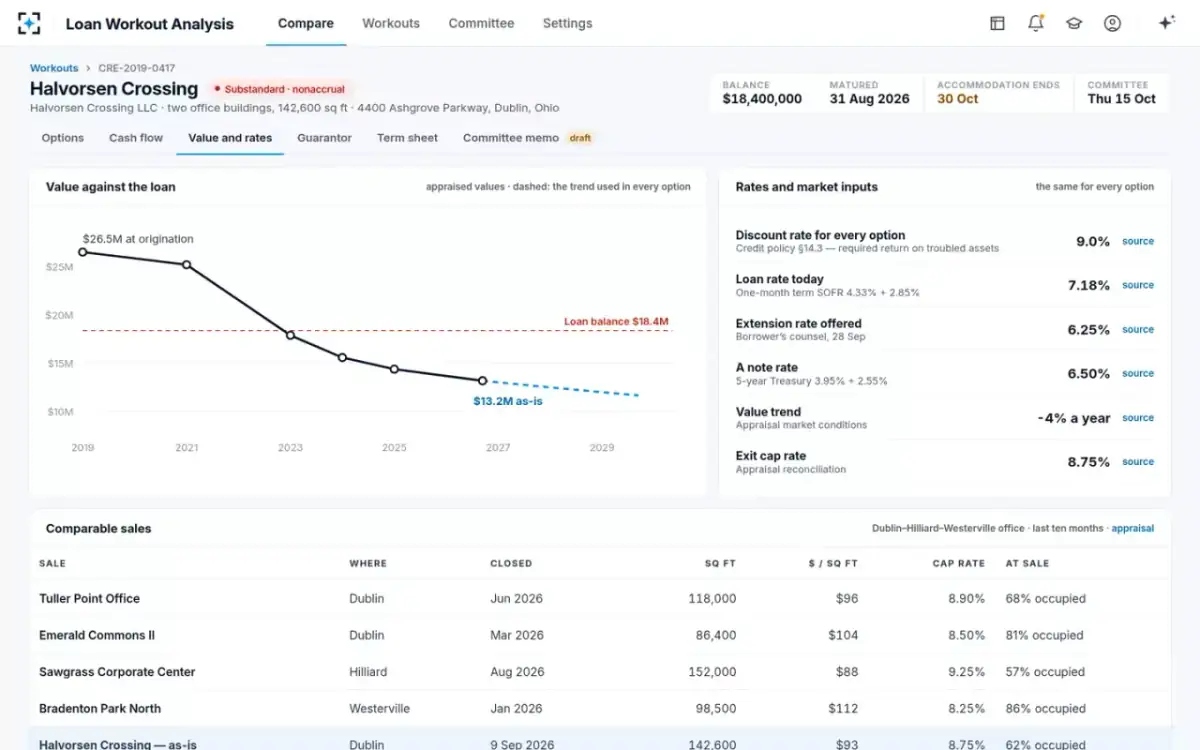1200x750 pixels.
Task: Click the Loan balance $18.4M label
Action: coord(616,322)
